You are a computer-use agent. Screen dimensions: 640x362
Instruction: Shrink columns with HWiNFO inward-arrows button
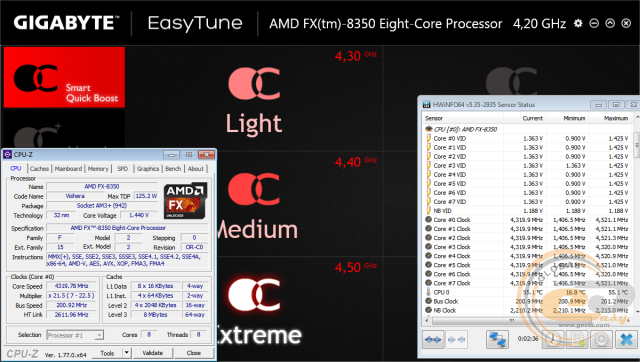pos(456,339)
